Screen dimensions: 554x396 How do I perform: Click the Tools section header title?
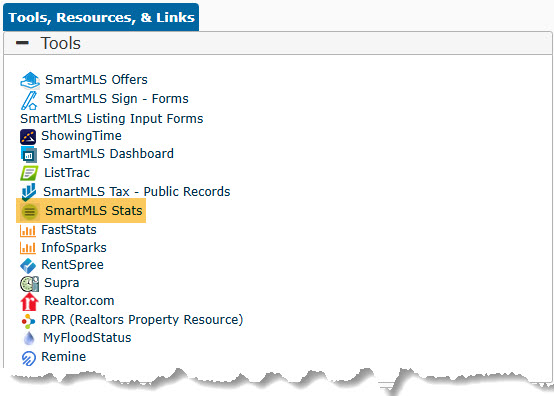(x=61, y=43)
